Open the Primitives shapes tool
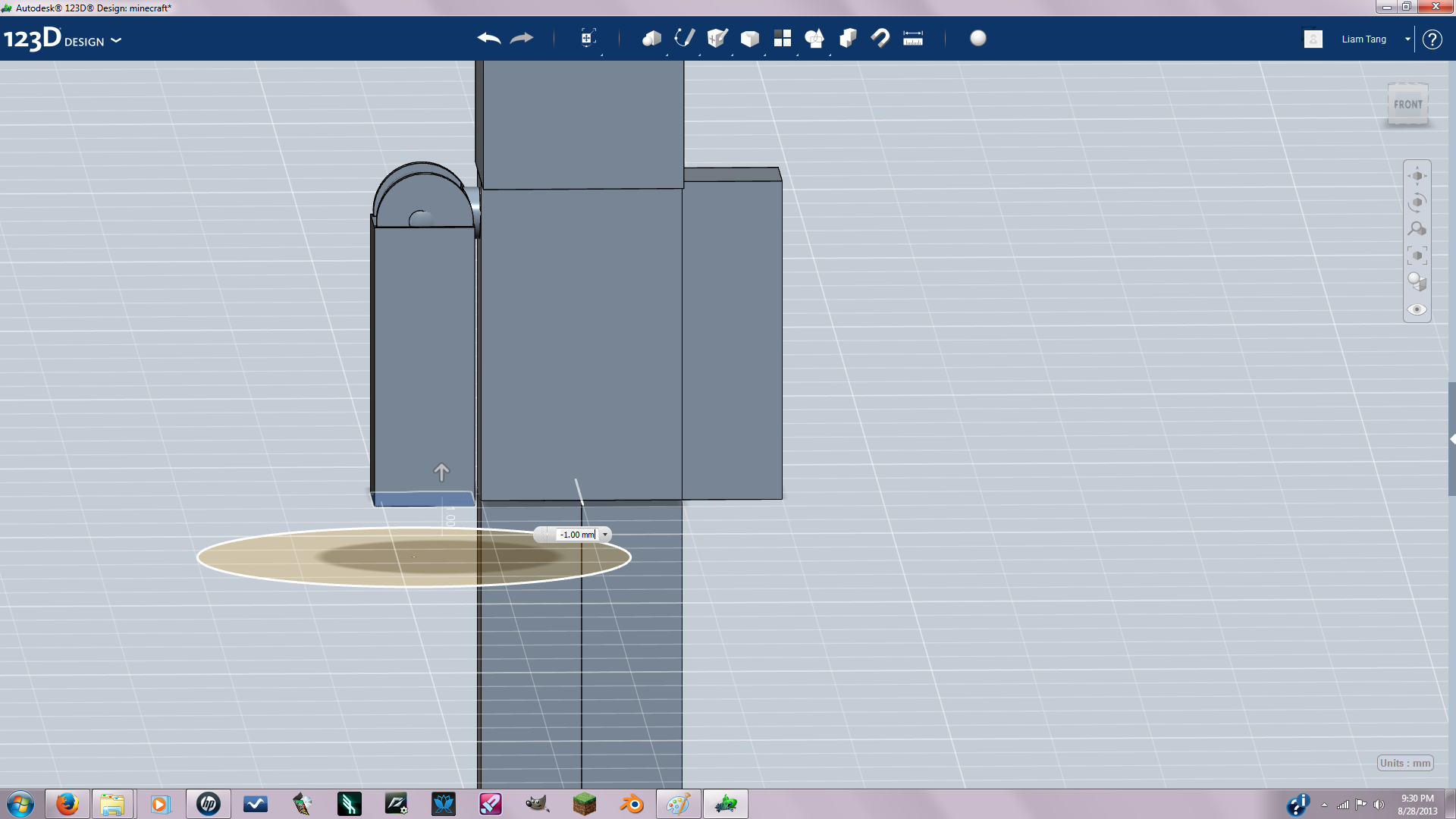1456x819 pixels. click(x=651, y=38)
